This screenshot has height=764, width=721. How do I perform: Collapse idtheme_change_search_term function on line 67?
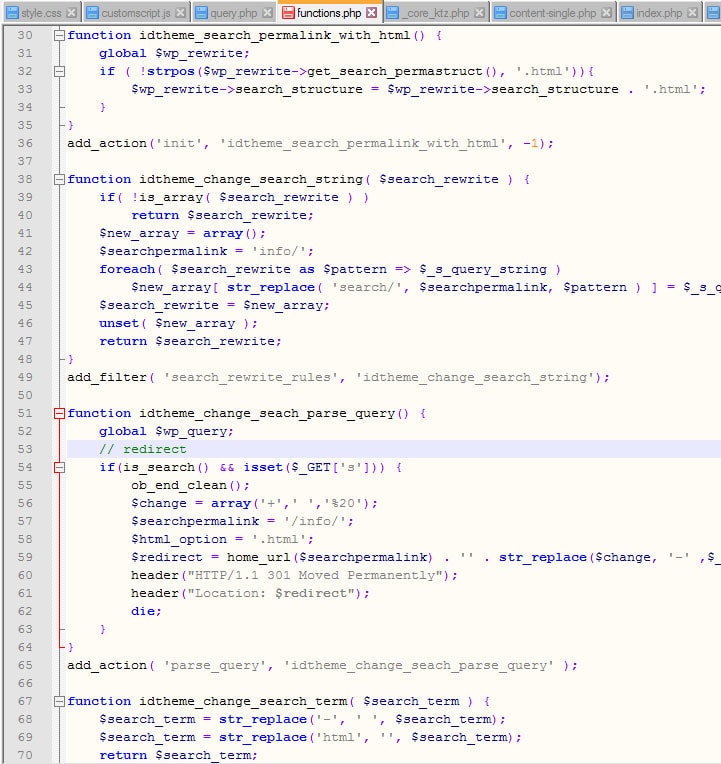point(59,702)
